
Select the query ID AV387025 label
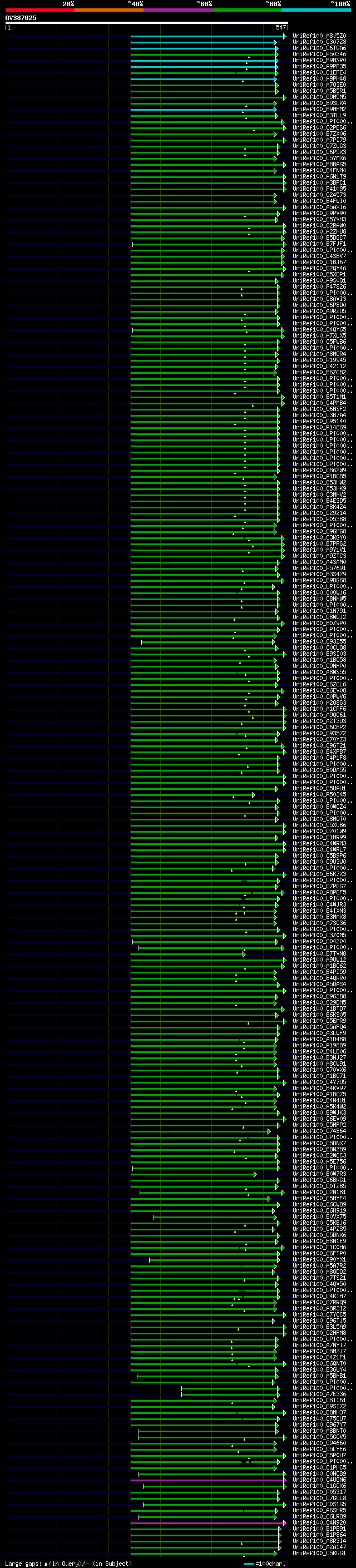[x=21, y=18]
